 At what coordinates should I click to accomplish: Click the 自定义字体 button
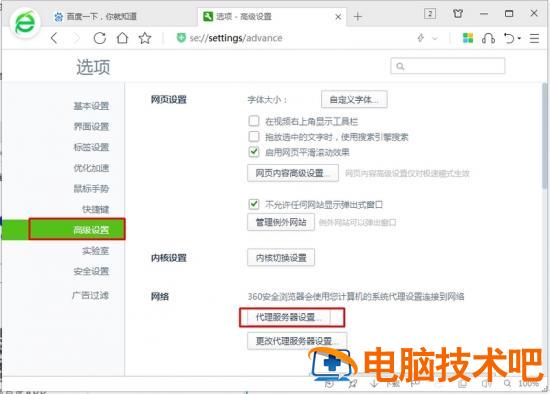tap(354, 100)
